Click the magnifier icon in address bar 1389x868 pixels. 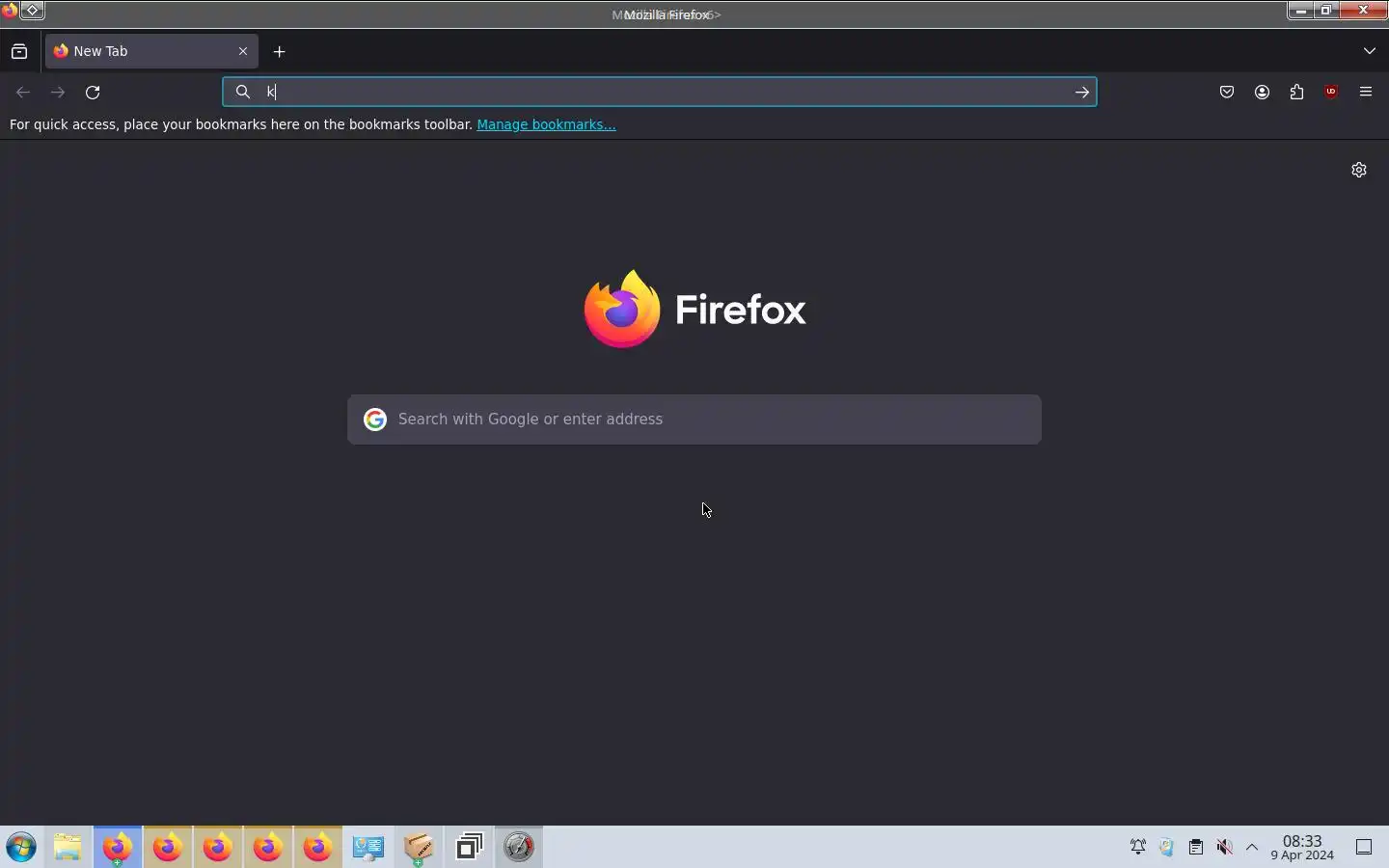[x=243, y=93]
